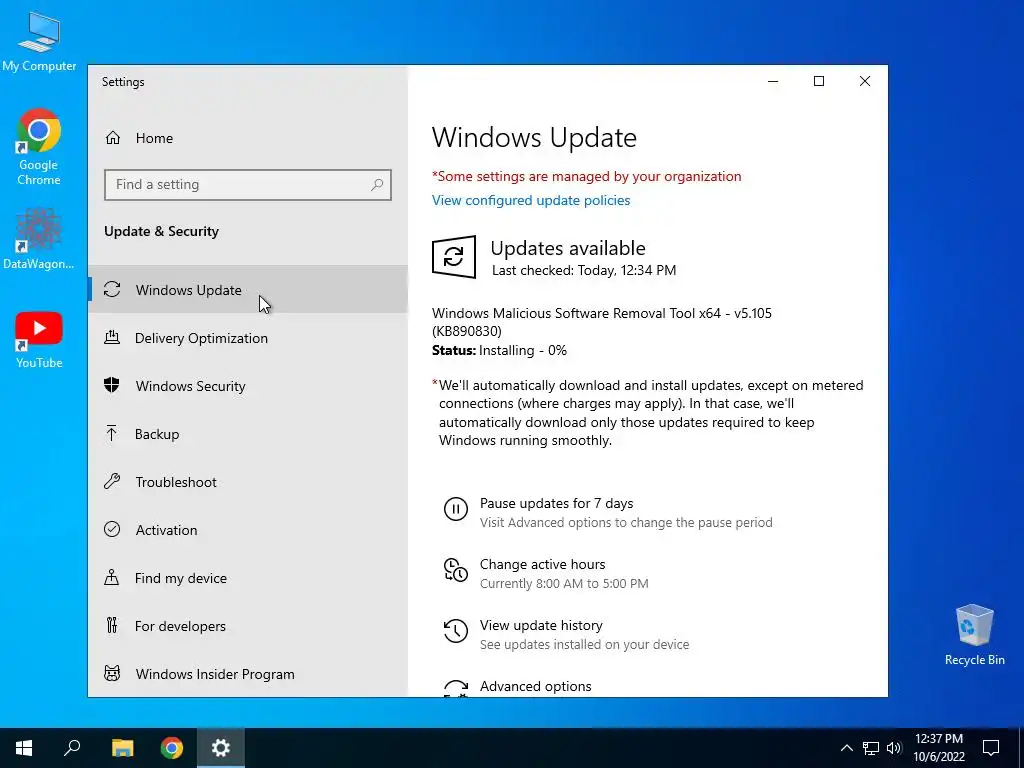This screenshot has height=768, width=1024.
Task: Click the 'Update & Security' section heading
Action: [x=161, y=231]
